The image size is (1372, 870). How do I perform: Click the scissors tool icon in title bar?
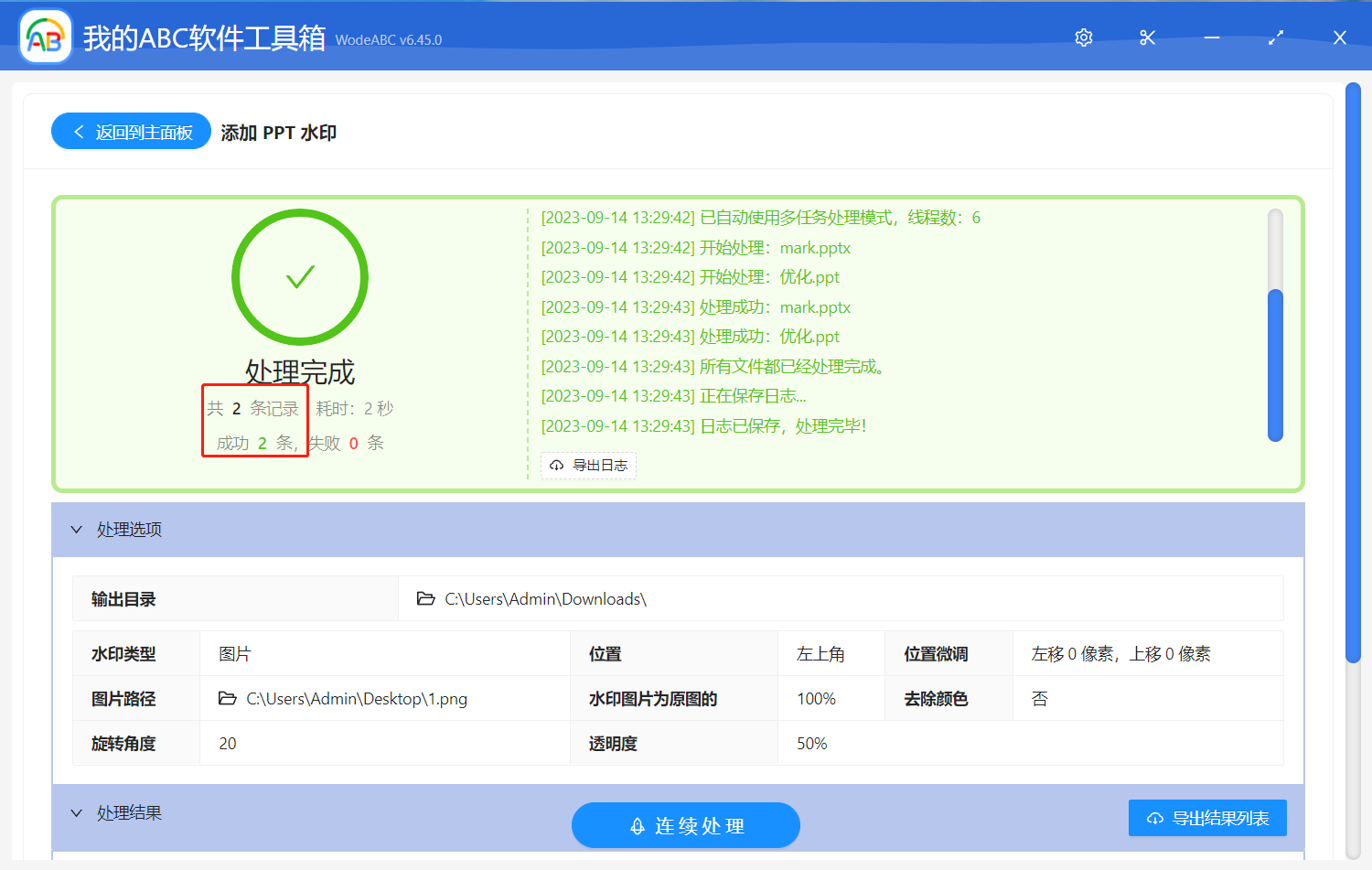1147,38
